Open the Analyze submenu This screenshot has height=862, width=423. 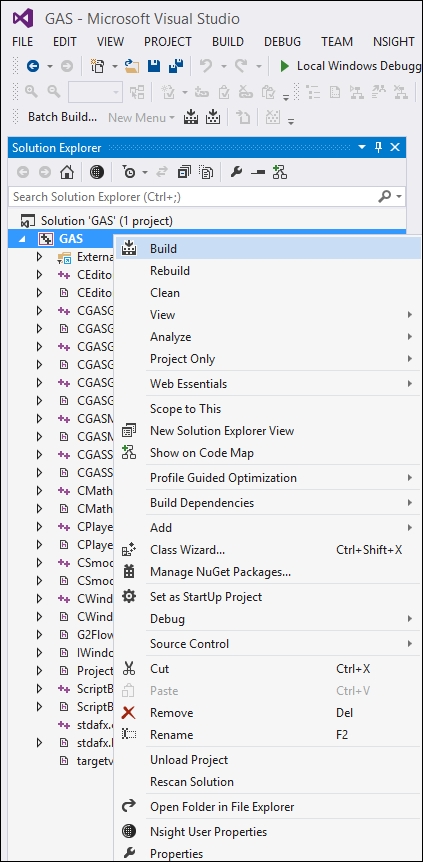(267, 337)
